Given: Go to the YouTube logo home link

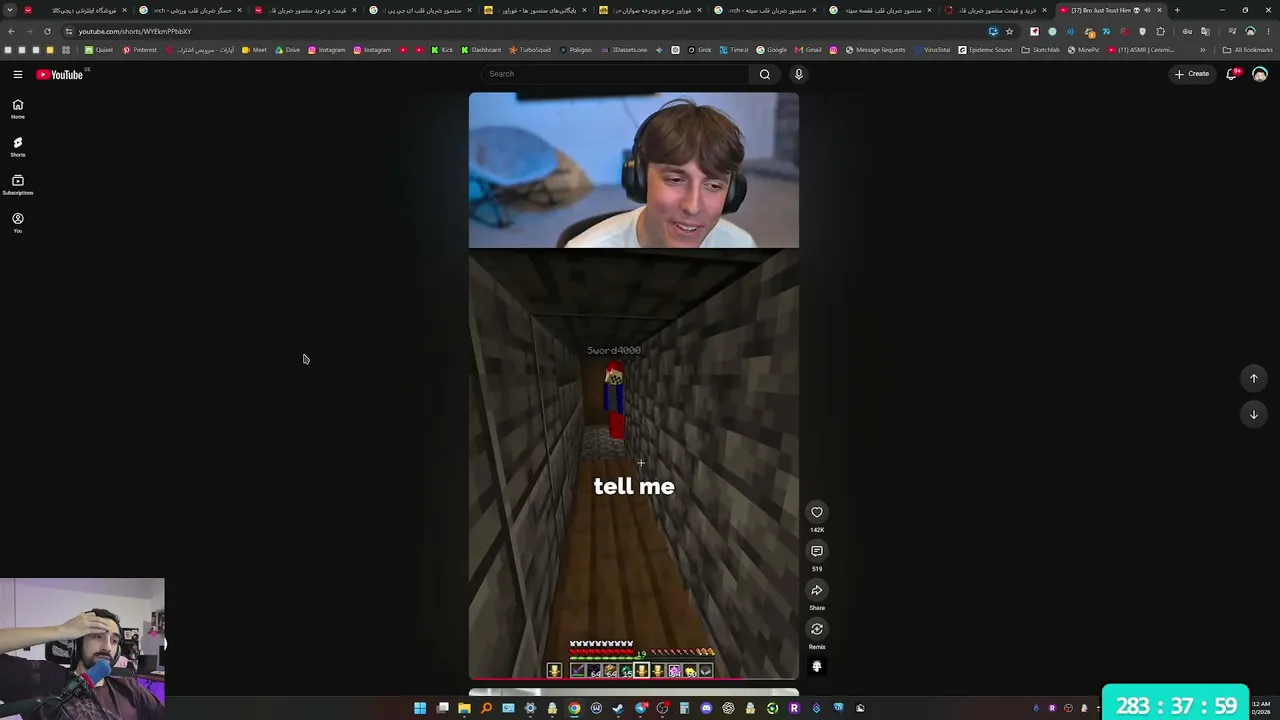Looking at the screenshot, I should click(x=60, y=74).
